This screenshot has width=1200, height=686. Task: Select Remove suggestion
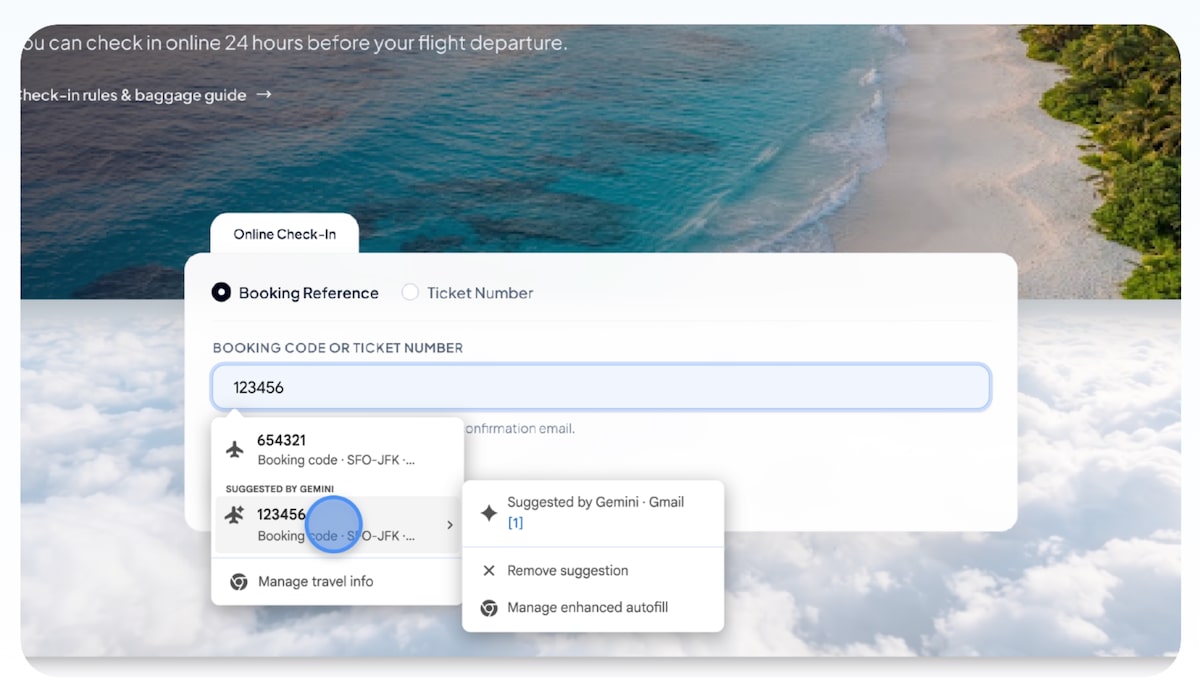click(593, 571)
